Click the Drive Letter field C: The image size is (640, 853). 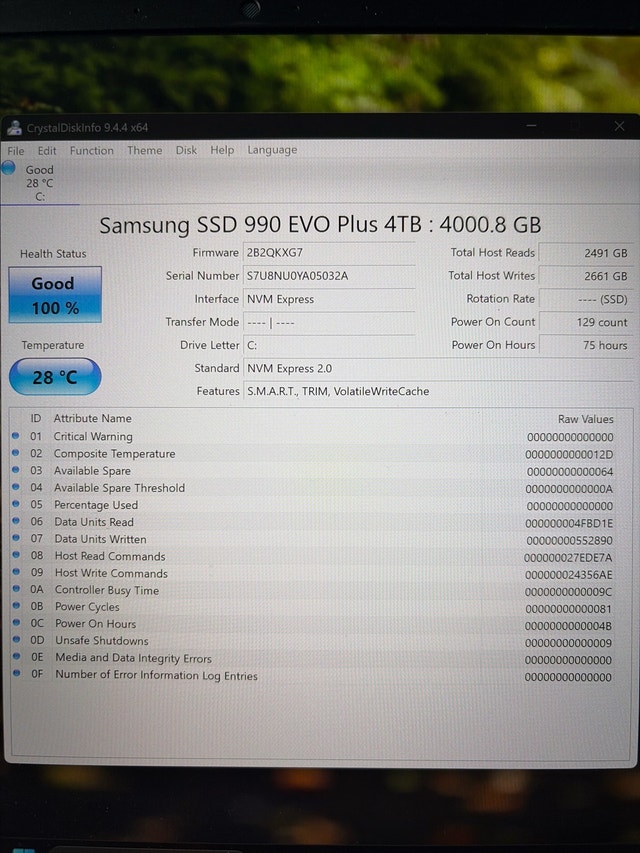point(329,345)
